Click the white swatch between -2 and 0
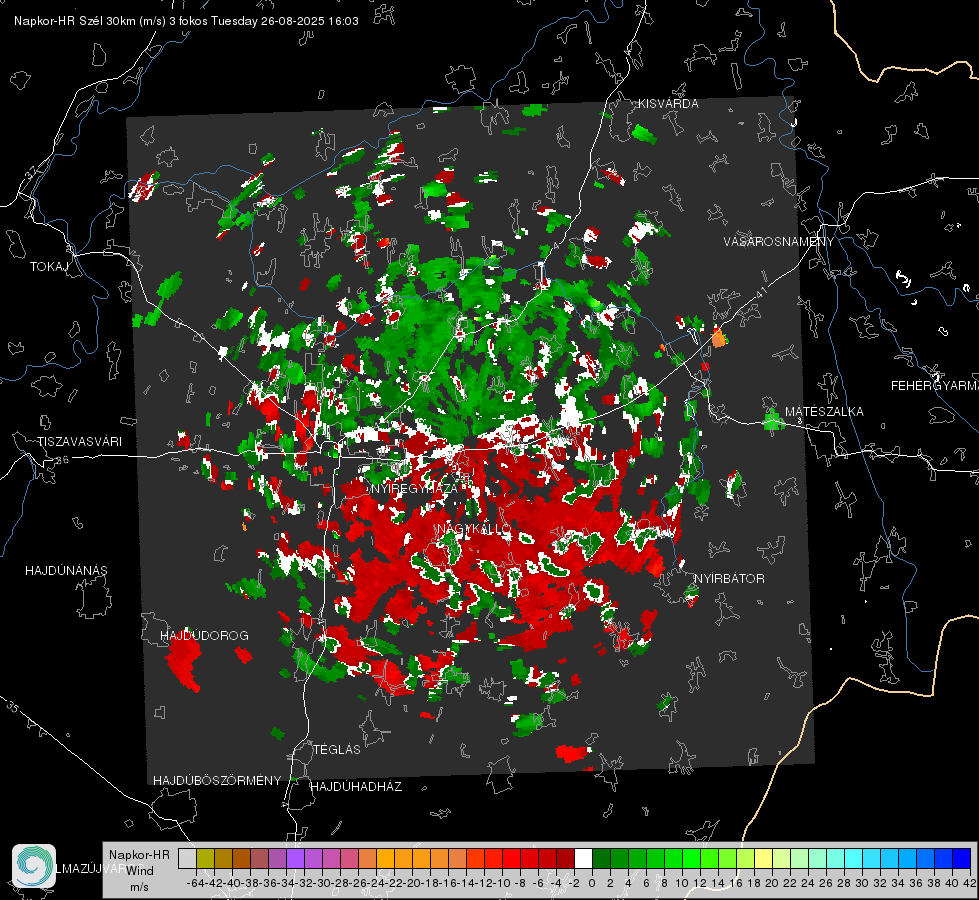 [583, 859]
